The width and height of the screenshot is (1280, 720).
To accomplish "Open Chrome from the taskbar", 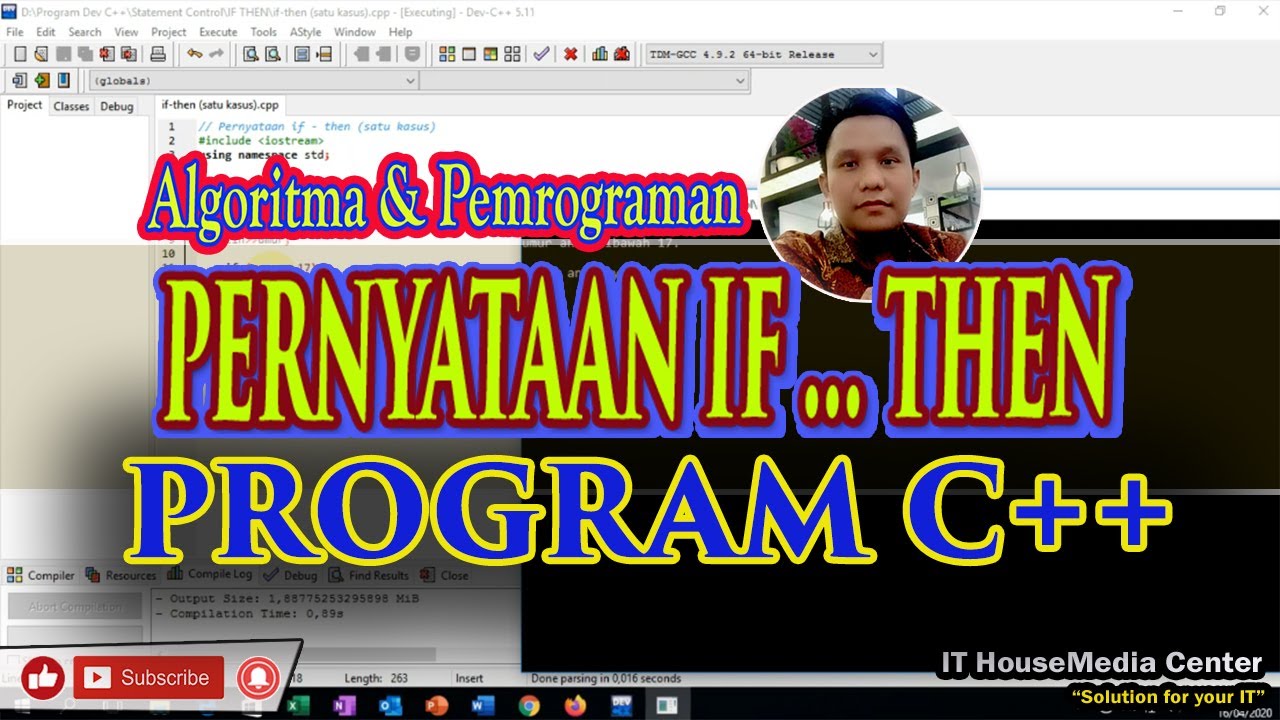I will (x=528, y=705).
